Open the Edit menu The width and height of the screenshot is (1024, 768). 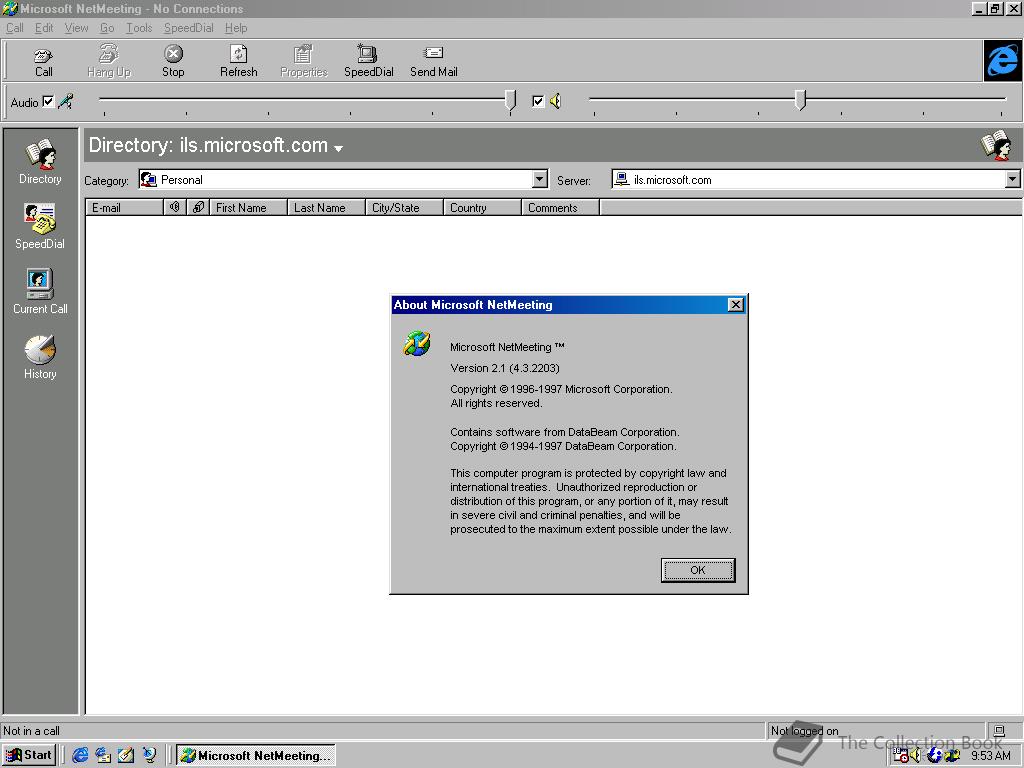pos(44,28)
